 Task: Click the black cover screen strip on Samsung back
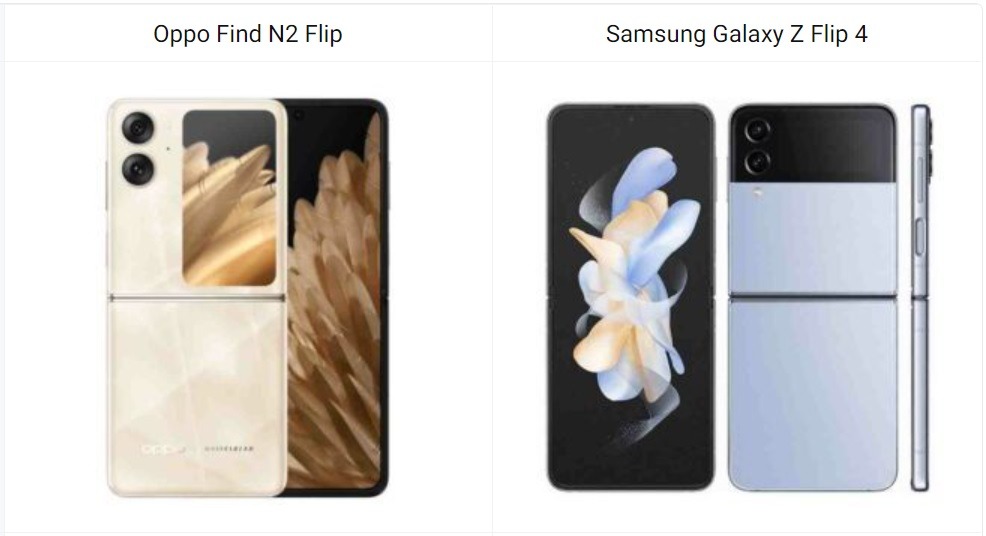point(813,145)
